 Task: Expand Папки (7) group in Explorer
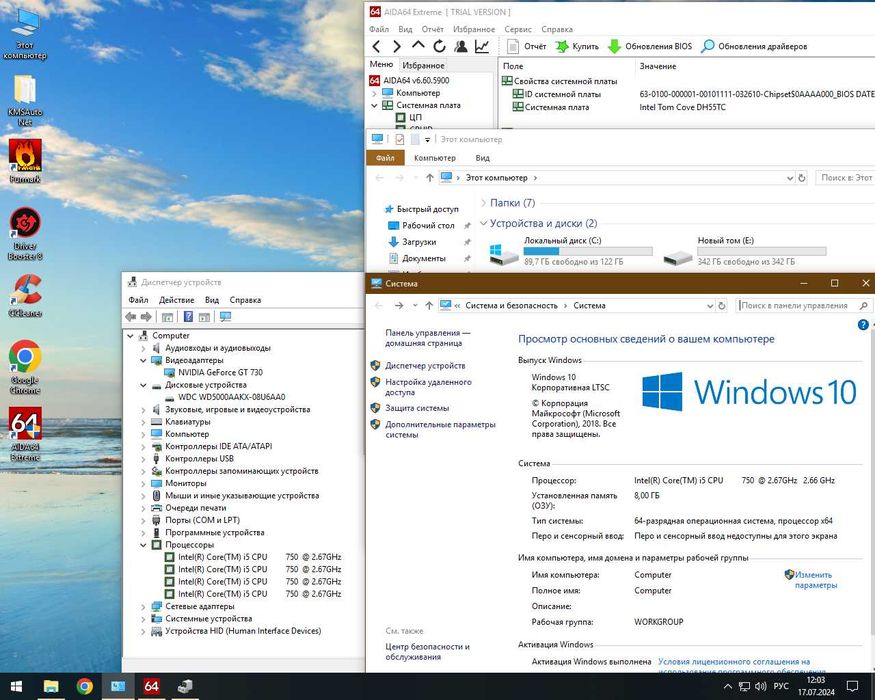pyautogui.click(x=483, y=203)
